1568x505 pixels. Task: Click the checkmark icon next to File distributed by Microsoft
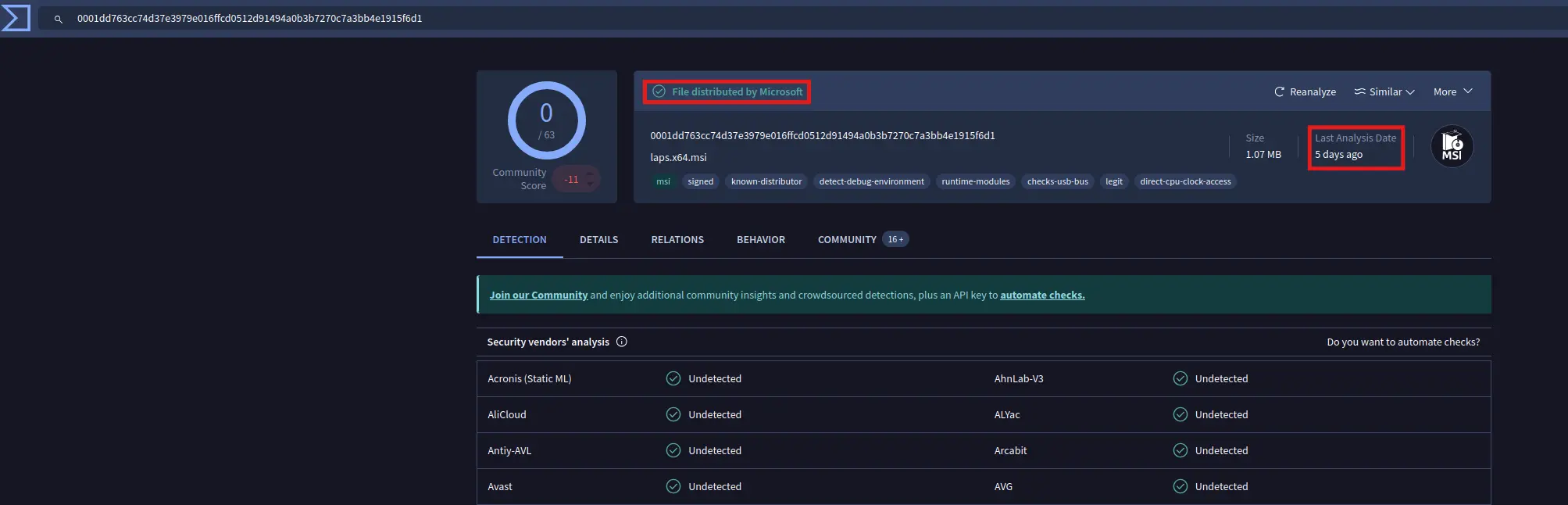click(659, 91)
